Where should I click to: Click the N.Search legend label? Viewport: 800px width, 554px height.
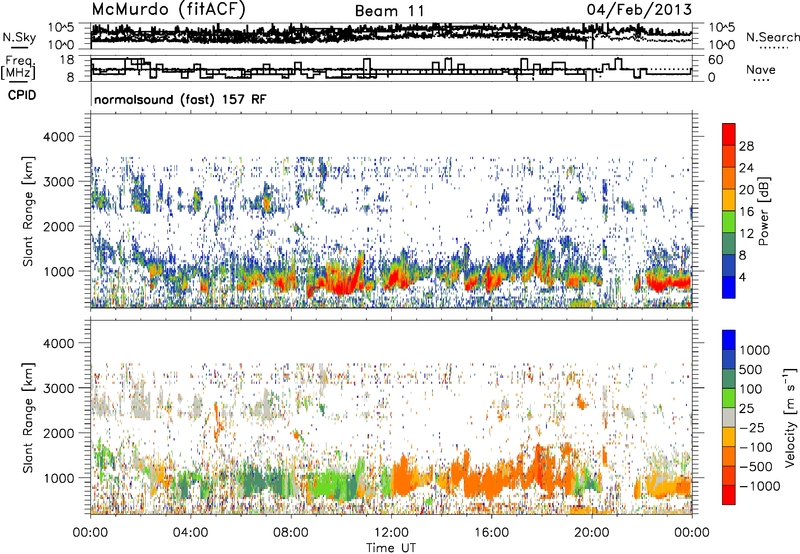pos(772,37)
